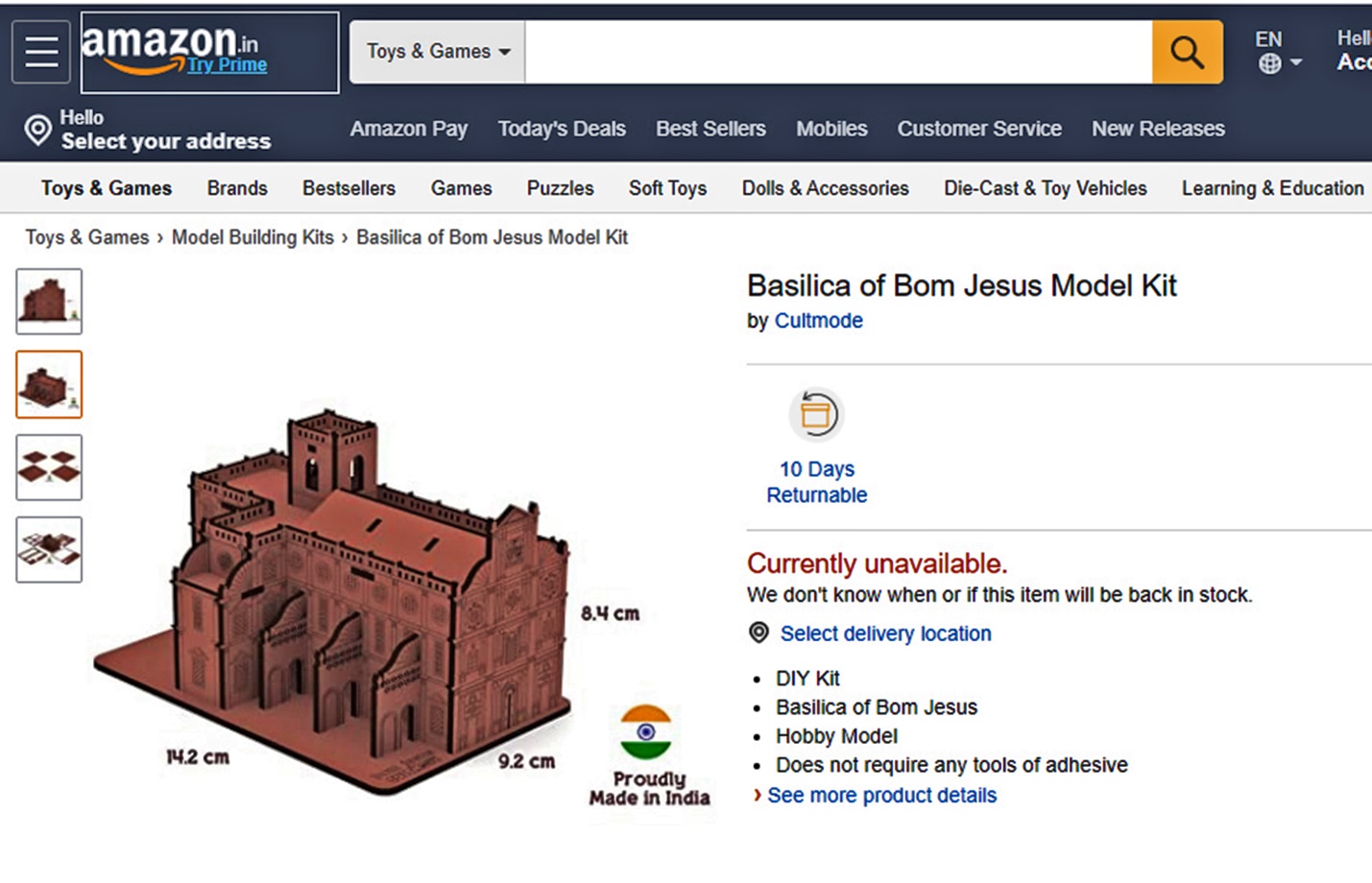Click the search magnifier icon
This screenshot has width=1372, height=883.
(1187, 51)
